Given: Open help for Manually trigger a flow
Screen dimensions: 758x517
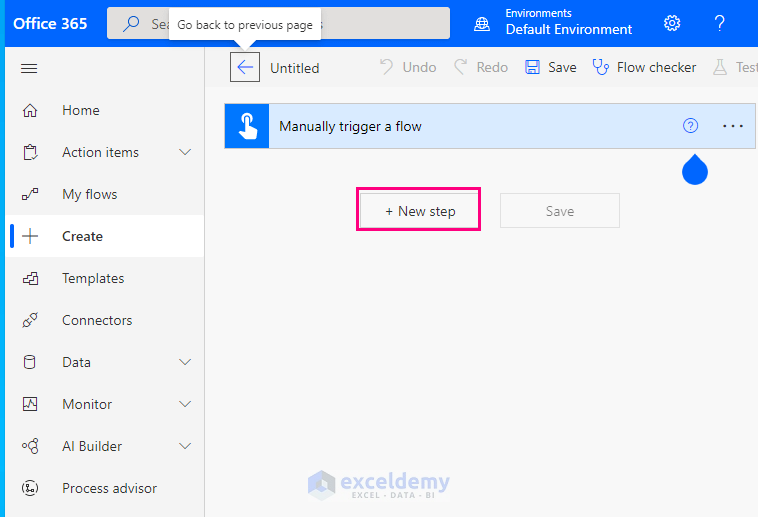Looking at the screenshot, I should (x=690, y=126).
